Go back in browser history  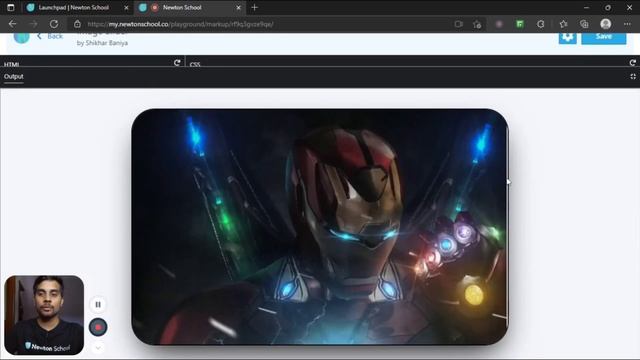12,24
